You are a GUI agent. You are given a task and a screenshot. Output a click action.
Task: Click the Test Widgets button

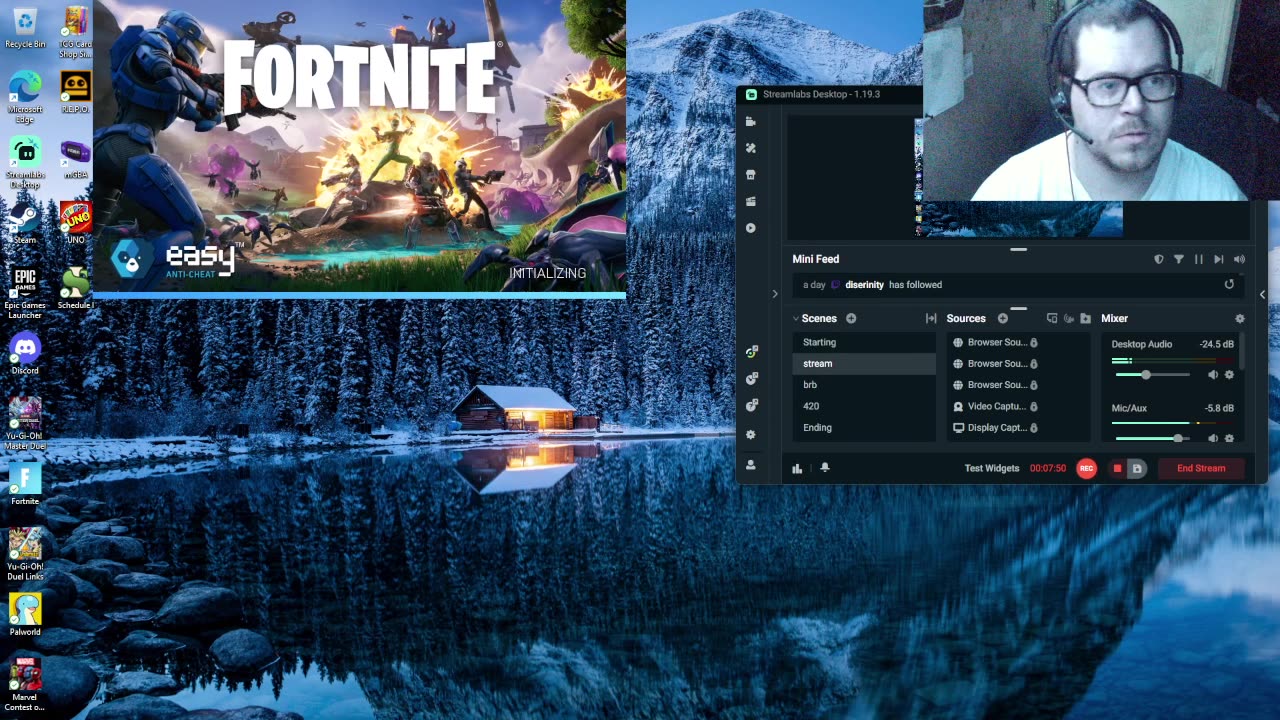coord(992,468)
